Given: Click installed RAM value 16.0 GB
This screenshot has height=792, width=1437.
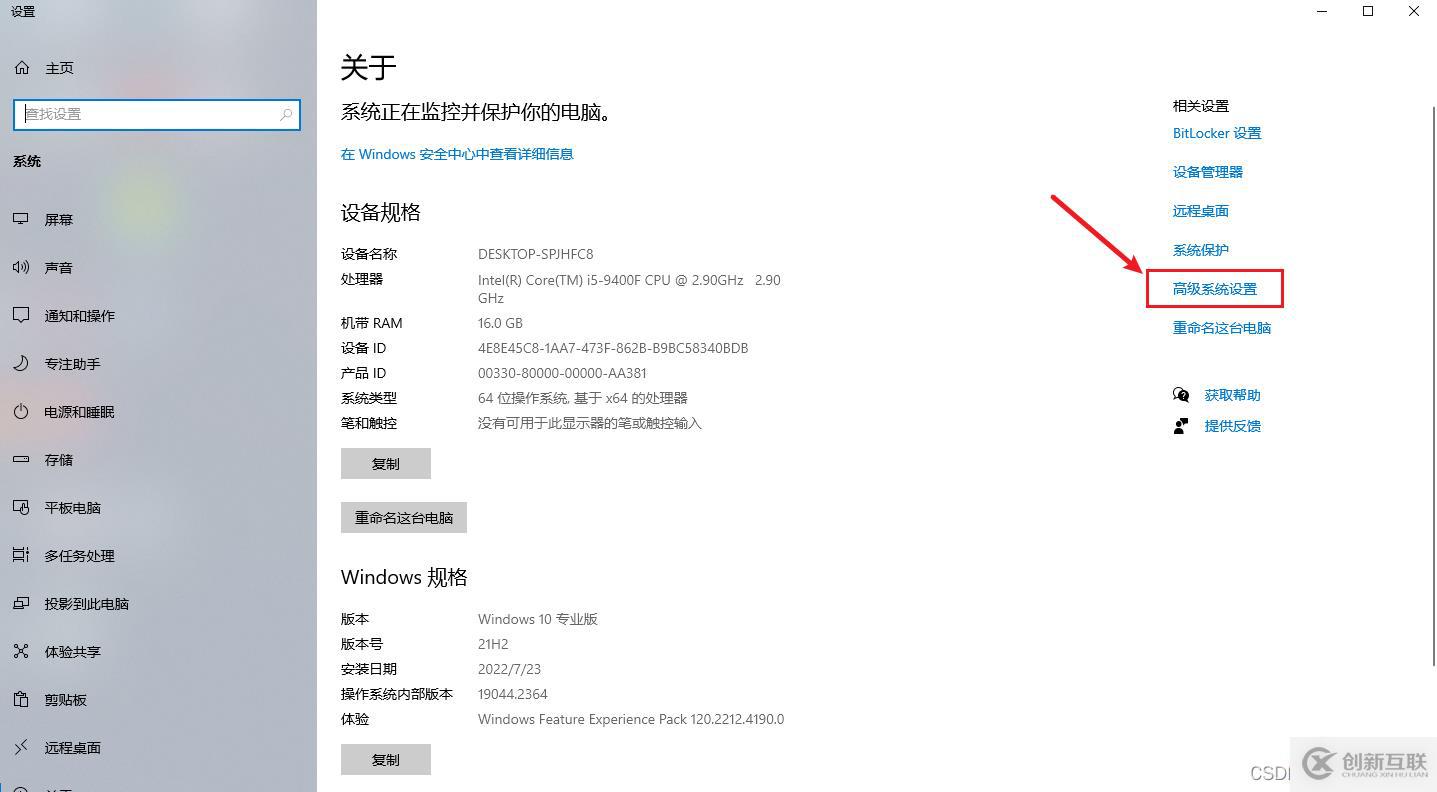Looking at the screenshot, I should tap(500, 323).
